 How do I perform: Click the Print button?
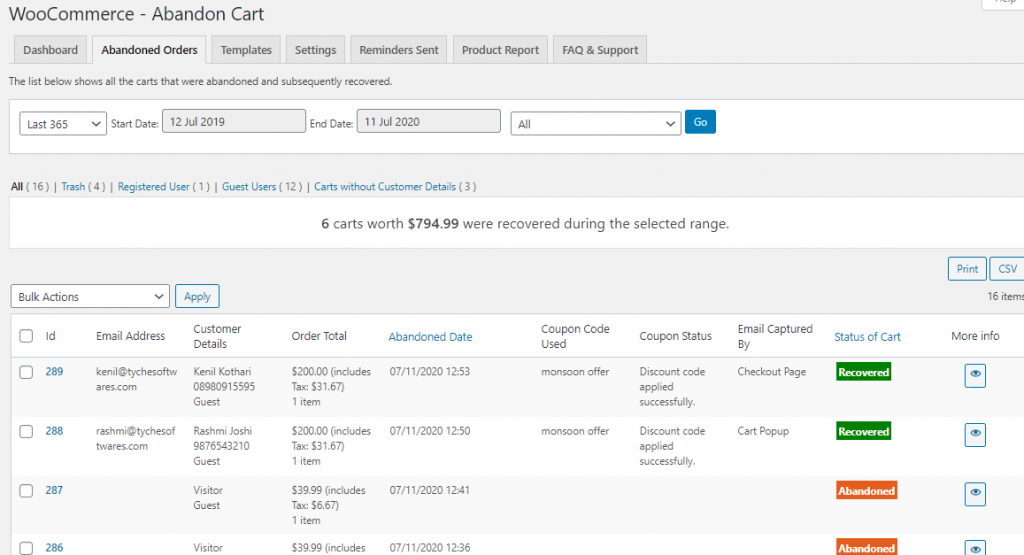(x=967, y=269)
